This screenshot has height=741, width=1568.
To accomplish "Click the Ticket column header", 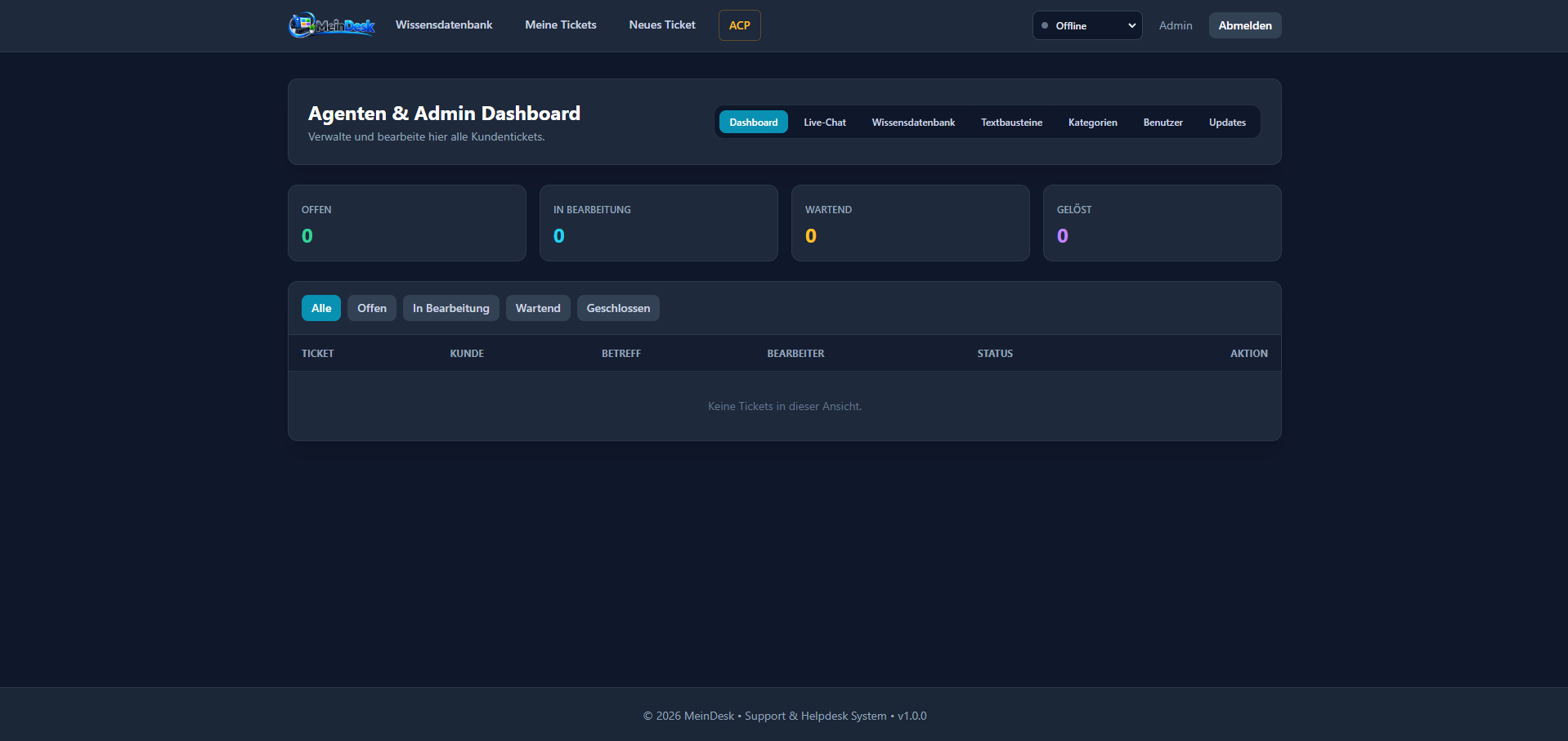I will (x=318, y=354).
